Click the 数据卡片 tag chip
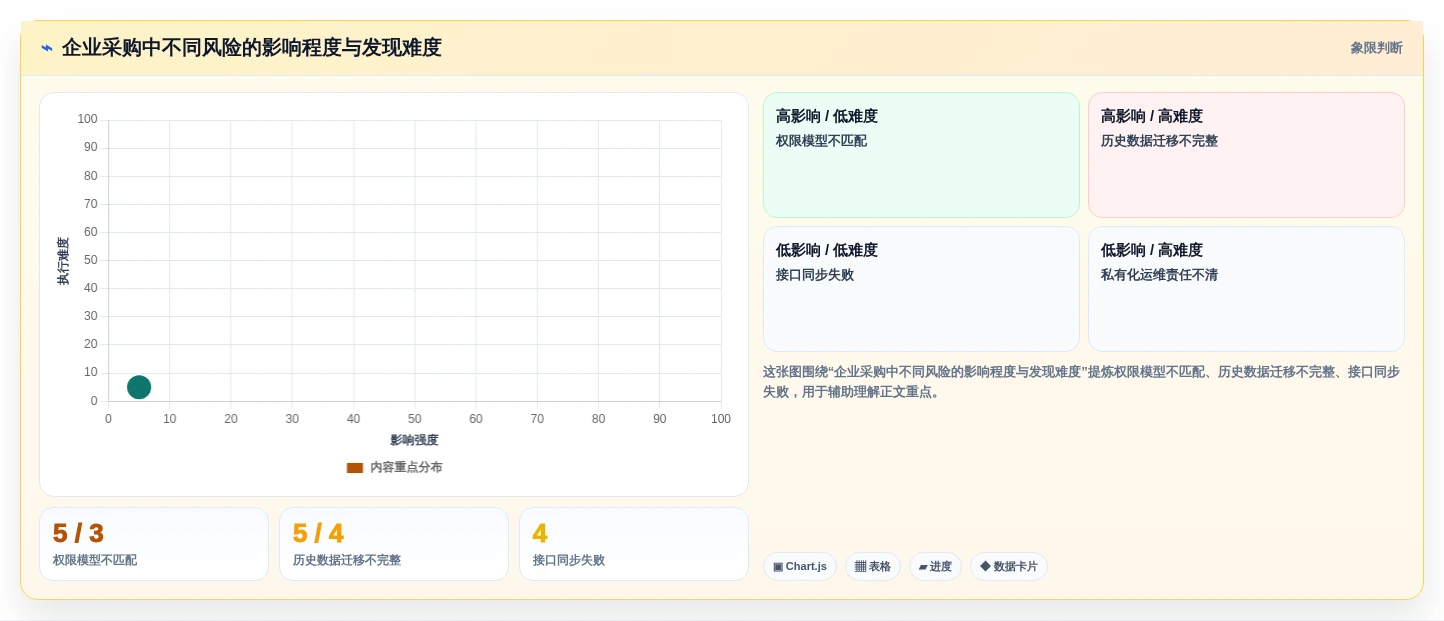This screenshot has height=621, width=1444. [x=1009, y=567]
